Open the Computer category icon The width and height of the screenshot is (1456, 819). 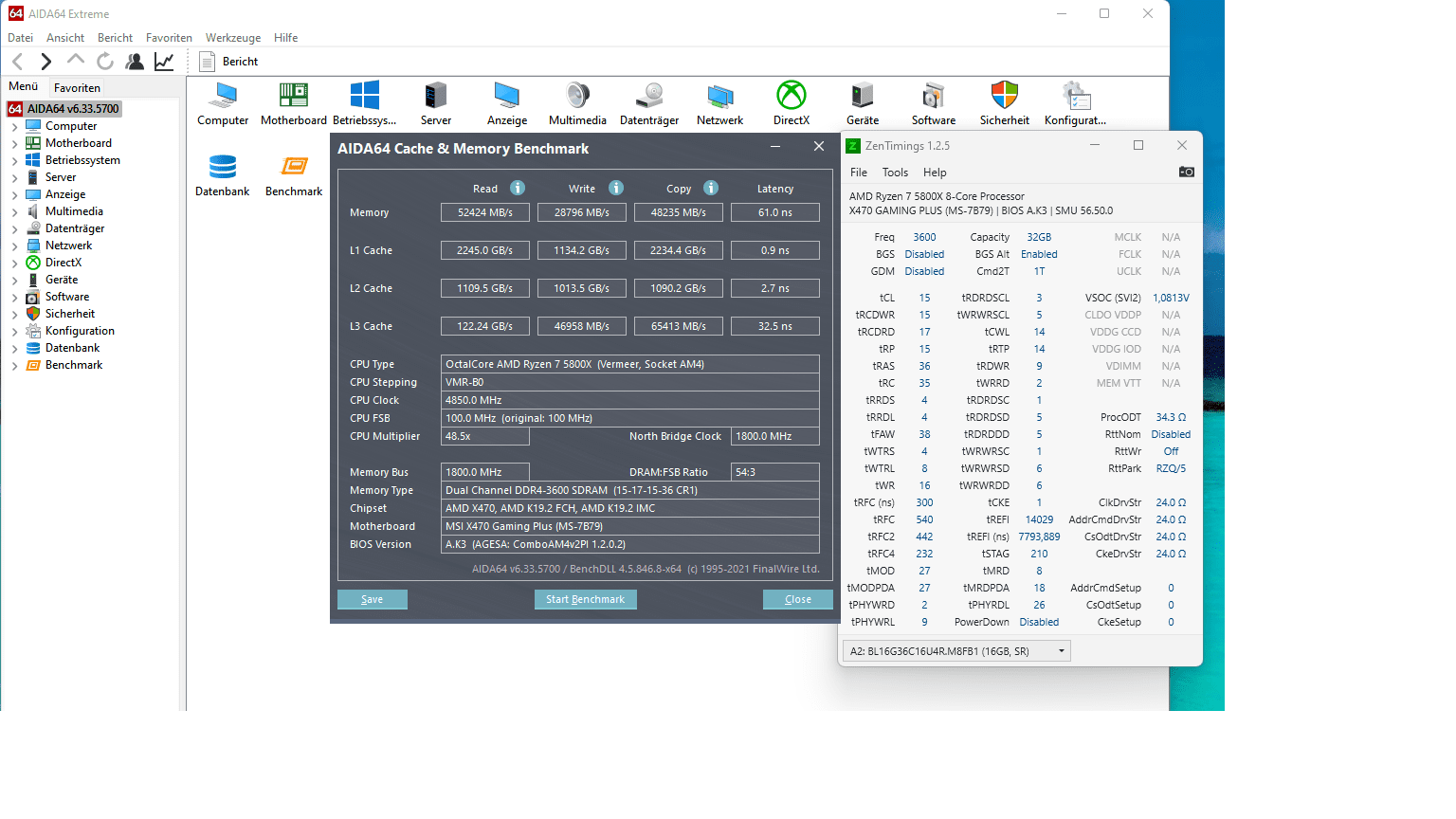[x=223, y=103]
